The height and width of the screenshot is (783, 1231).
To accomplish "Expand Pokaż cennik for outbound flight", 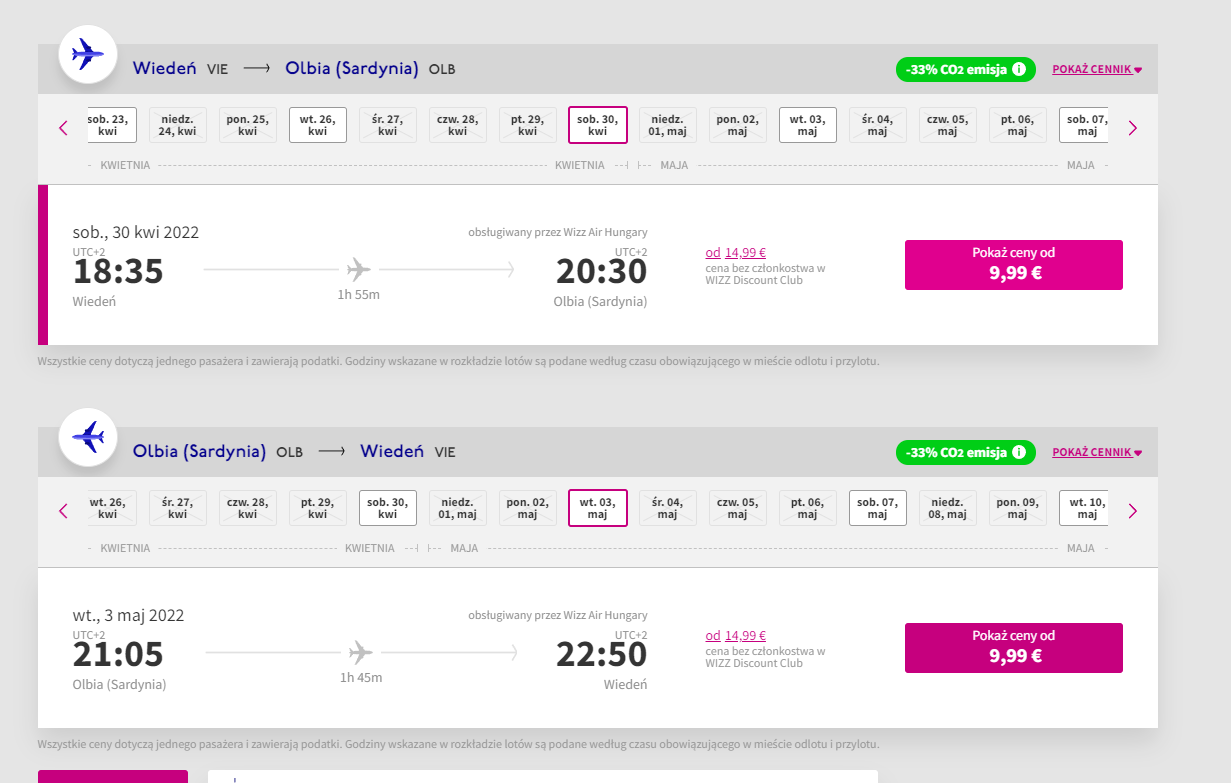I will coord(1096,69).
